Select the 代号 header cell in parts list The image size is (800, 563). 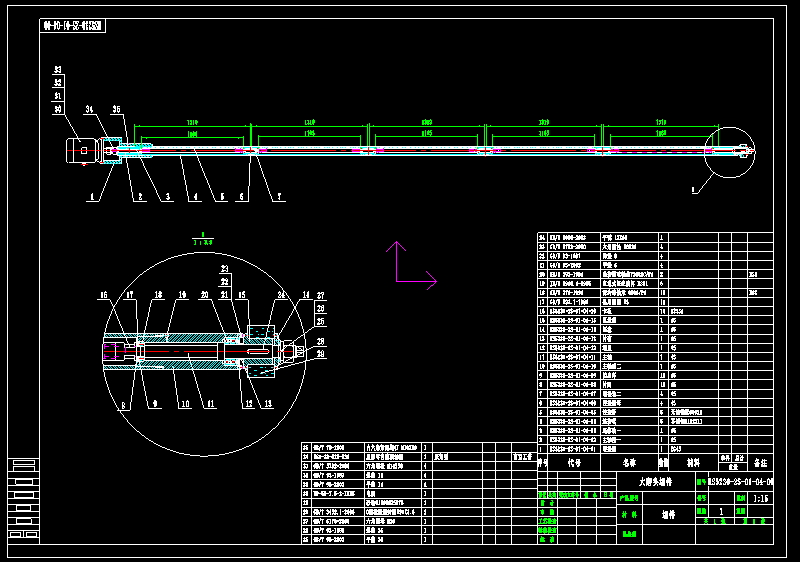574,463
